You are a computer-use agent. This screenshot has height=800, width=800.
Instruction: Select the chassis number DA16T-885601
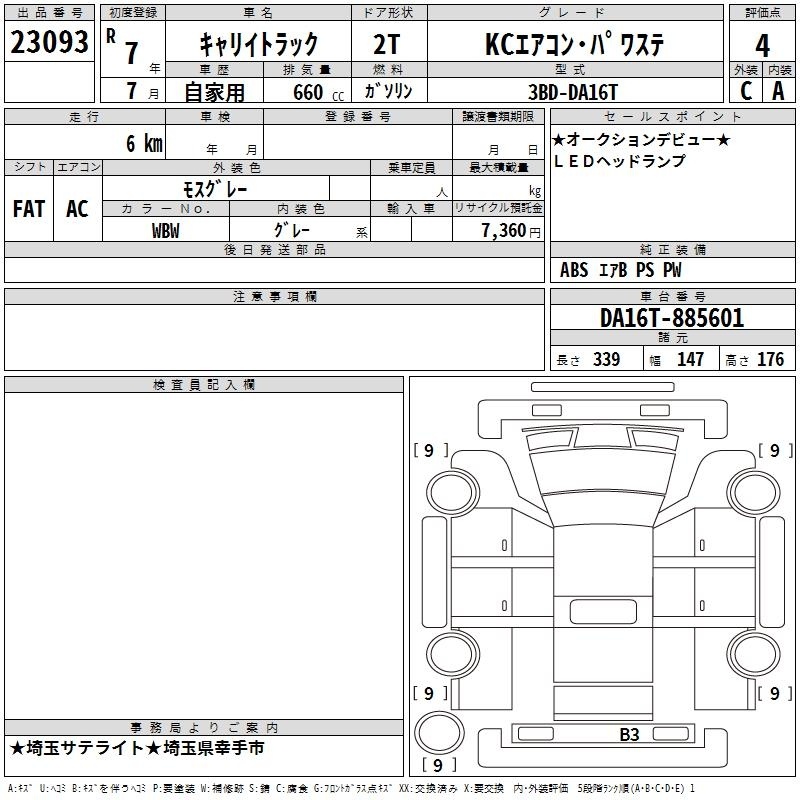coord(672,318)
